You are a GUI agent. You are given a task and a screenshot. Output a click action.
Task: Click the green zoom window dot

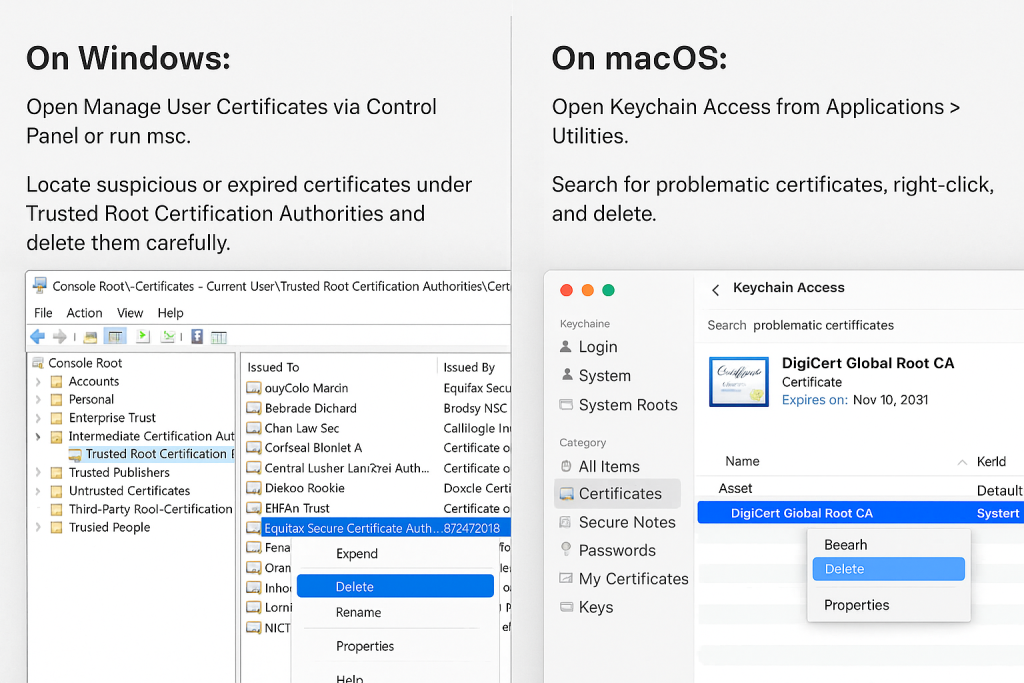click(x=608, y=290)
